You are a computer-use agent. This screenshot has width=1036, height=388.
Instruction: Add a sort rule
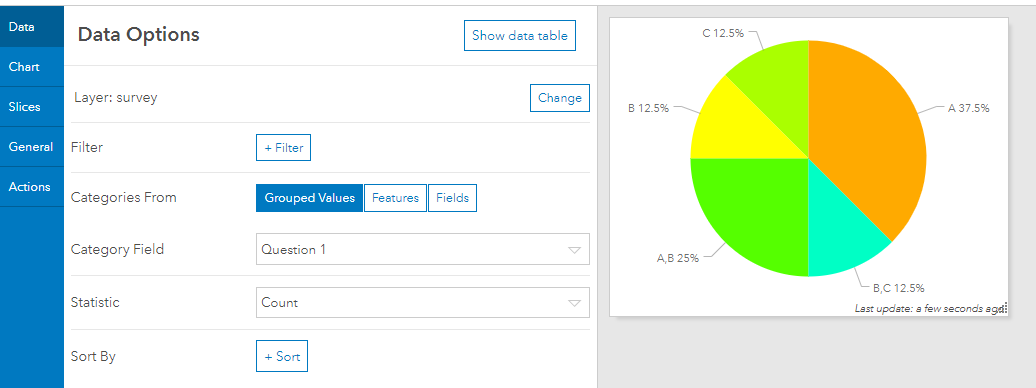pyautogui.click(x=282, y=356)
